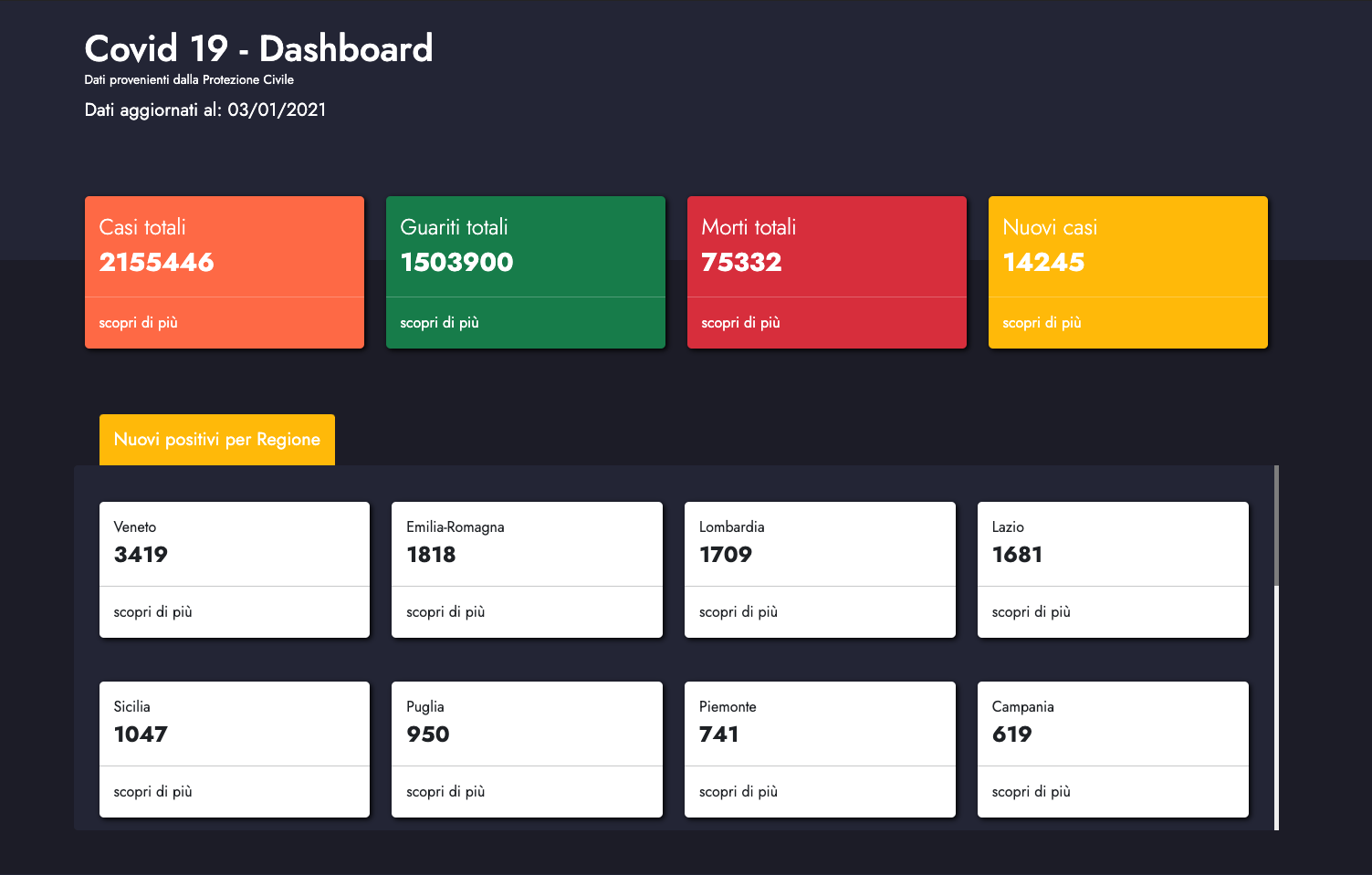Open details for the Sicilia region
1372x875 pixels.
point(152,791)
